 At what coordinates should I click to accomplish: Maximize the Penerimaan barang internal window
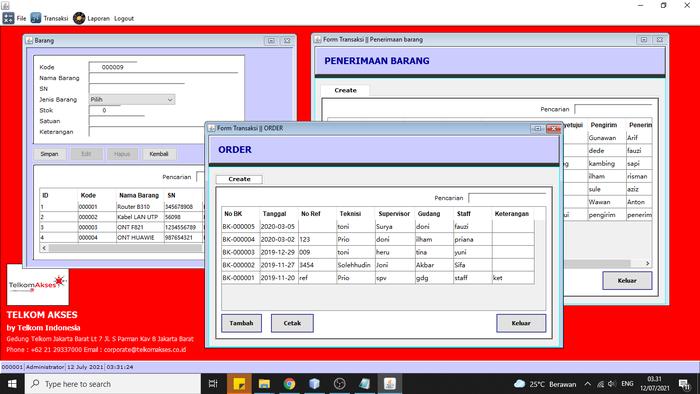(644, 40)
